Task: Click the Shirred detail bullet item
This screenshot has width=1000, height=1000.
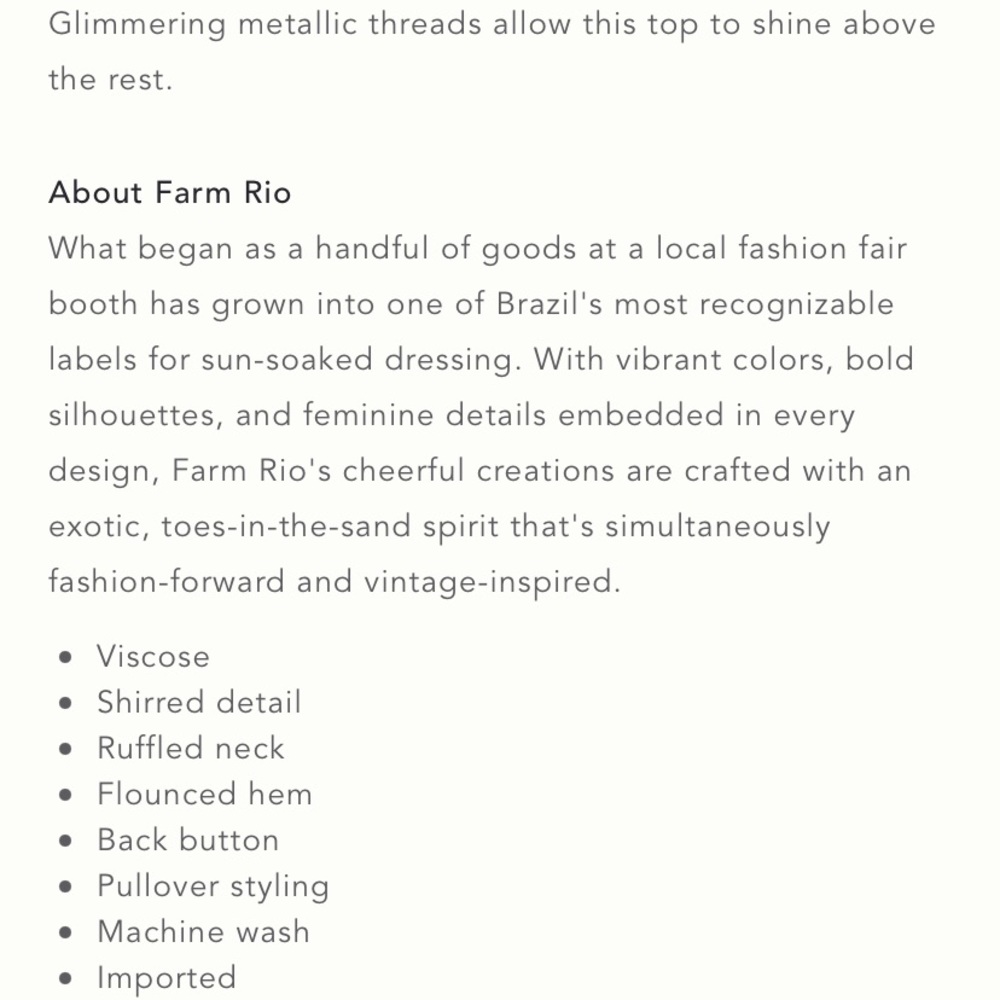Action: (199, 702)
